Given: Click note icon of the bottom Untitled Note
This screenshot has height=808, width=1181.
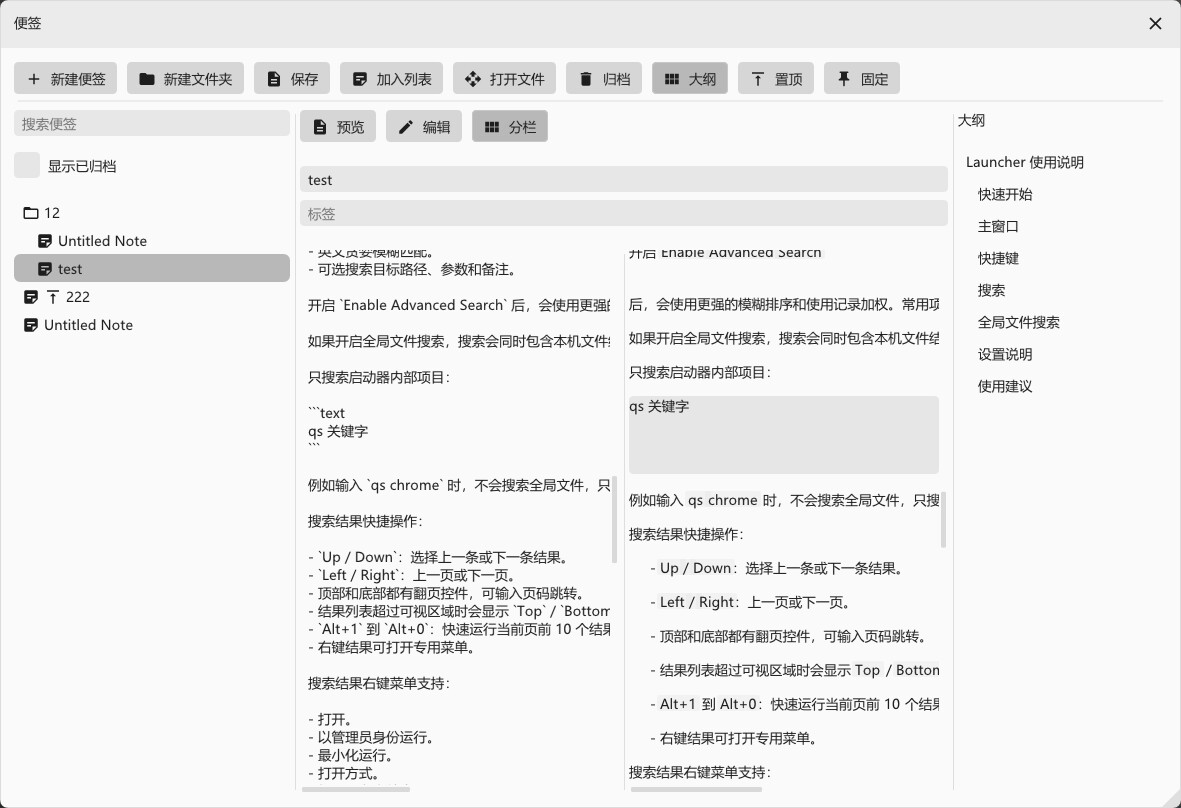Looking at the screenshot, I should pos(31,325).
